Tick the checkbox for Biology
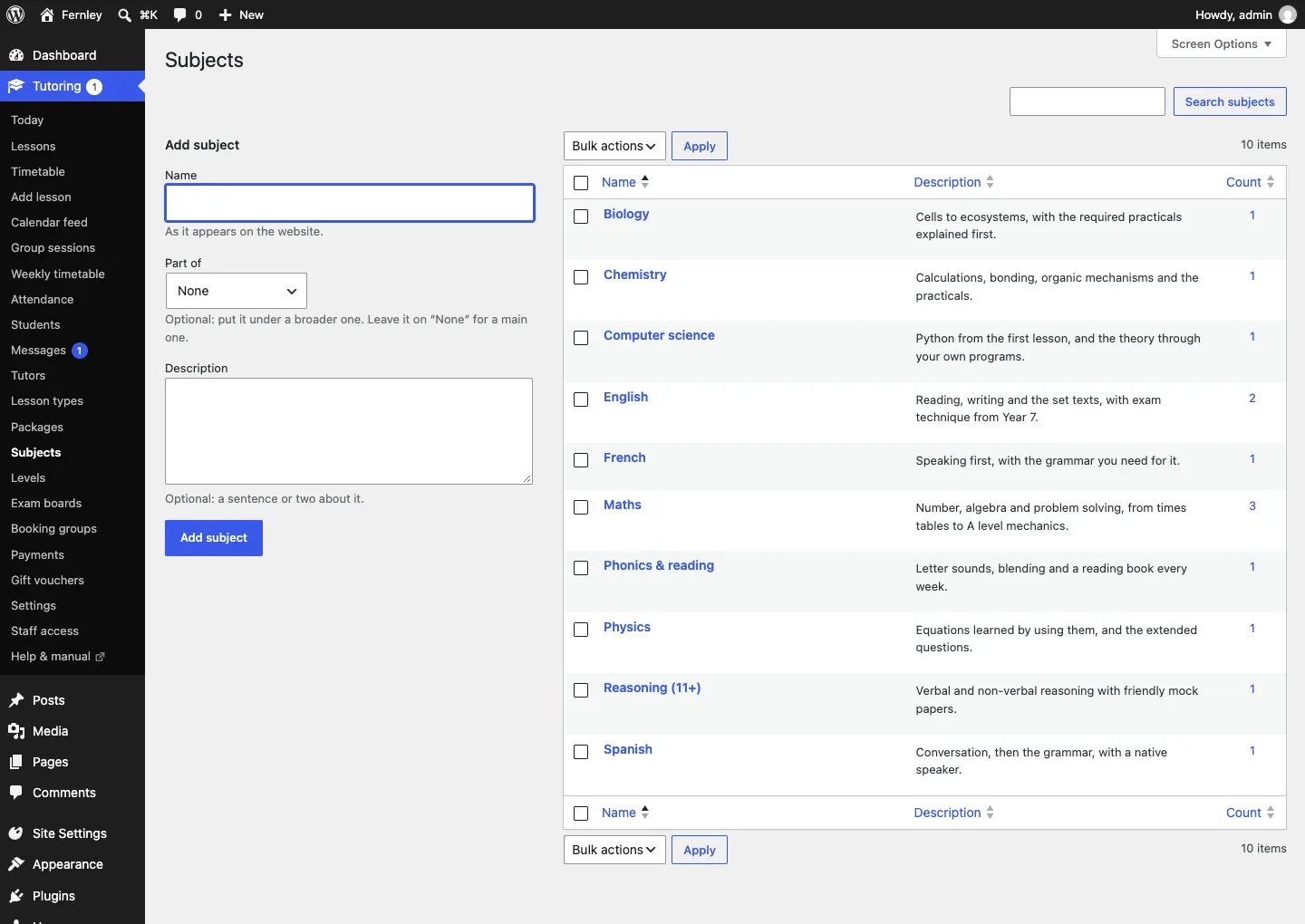 tap(581, 217)
